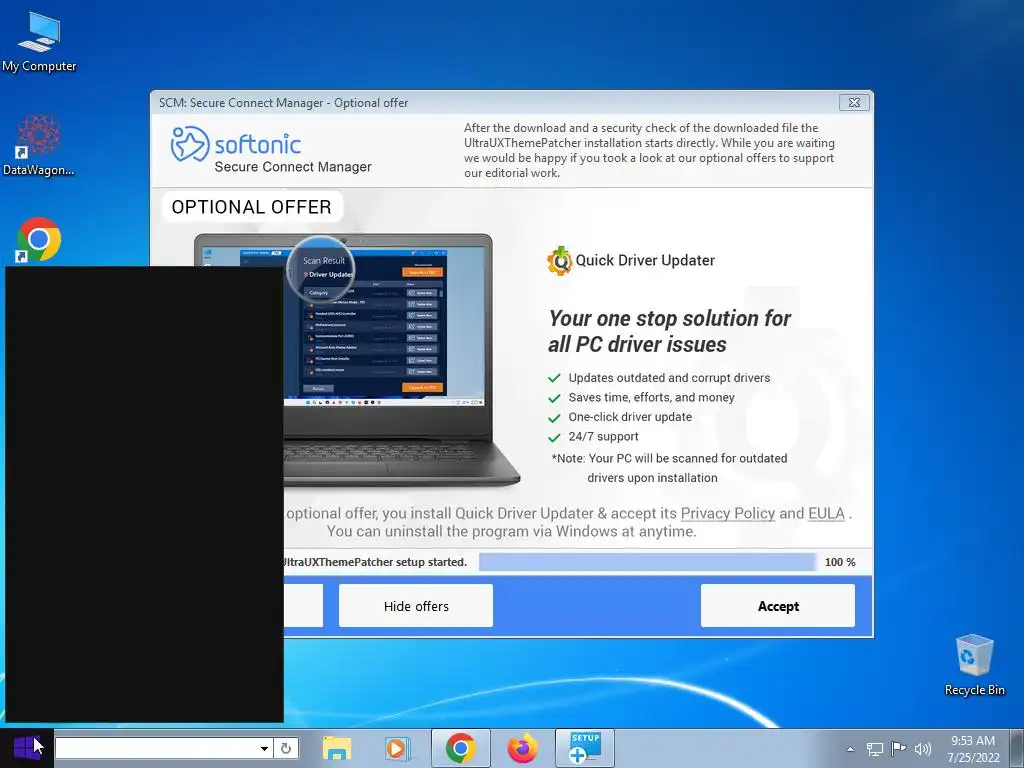Open the DataWagon desktop shortcut
The width and height of the screenshot is (1024, 768).
(x=38, y=145)
